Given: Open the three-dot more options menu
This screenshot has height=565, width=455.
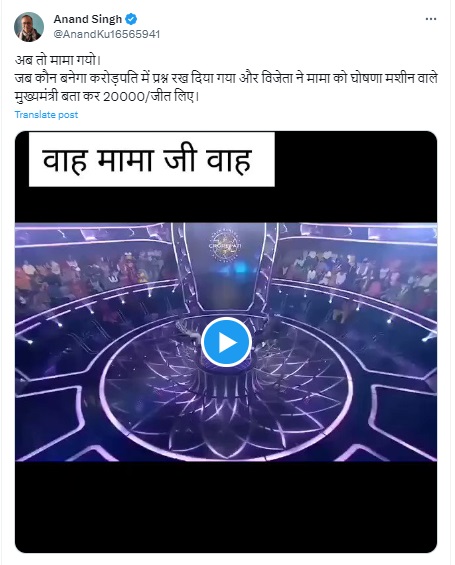Looking at the screenshot, I should coord(431,19).
